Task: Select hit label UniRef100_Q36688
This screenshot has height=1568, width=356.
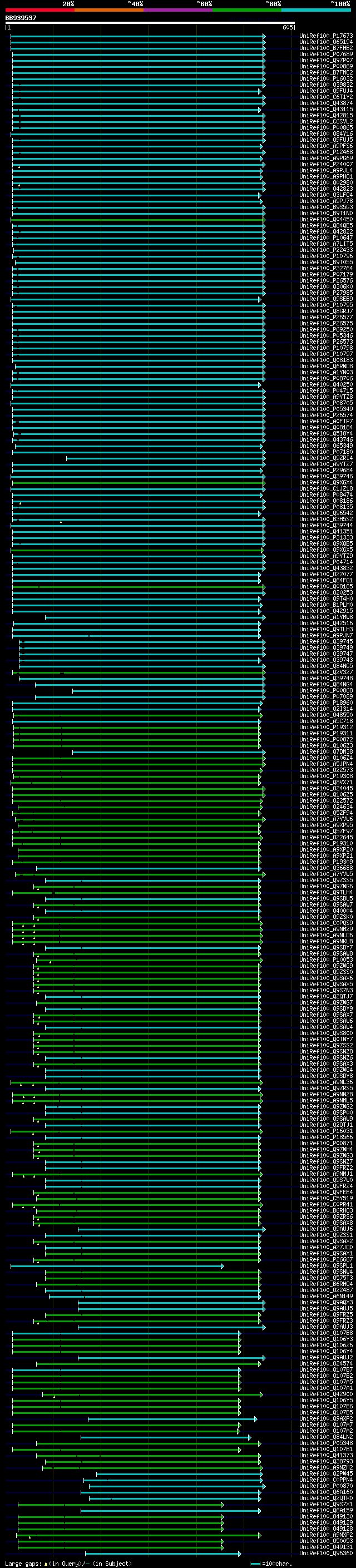Action: (326, 868)
